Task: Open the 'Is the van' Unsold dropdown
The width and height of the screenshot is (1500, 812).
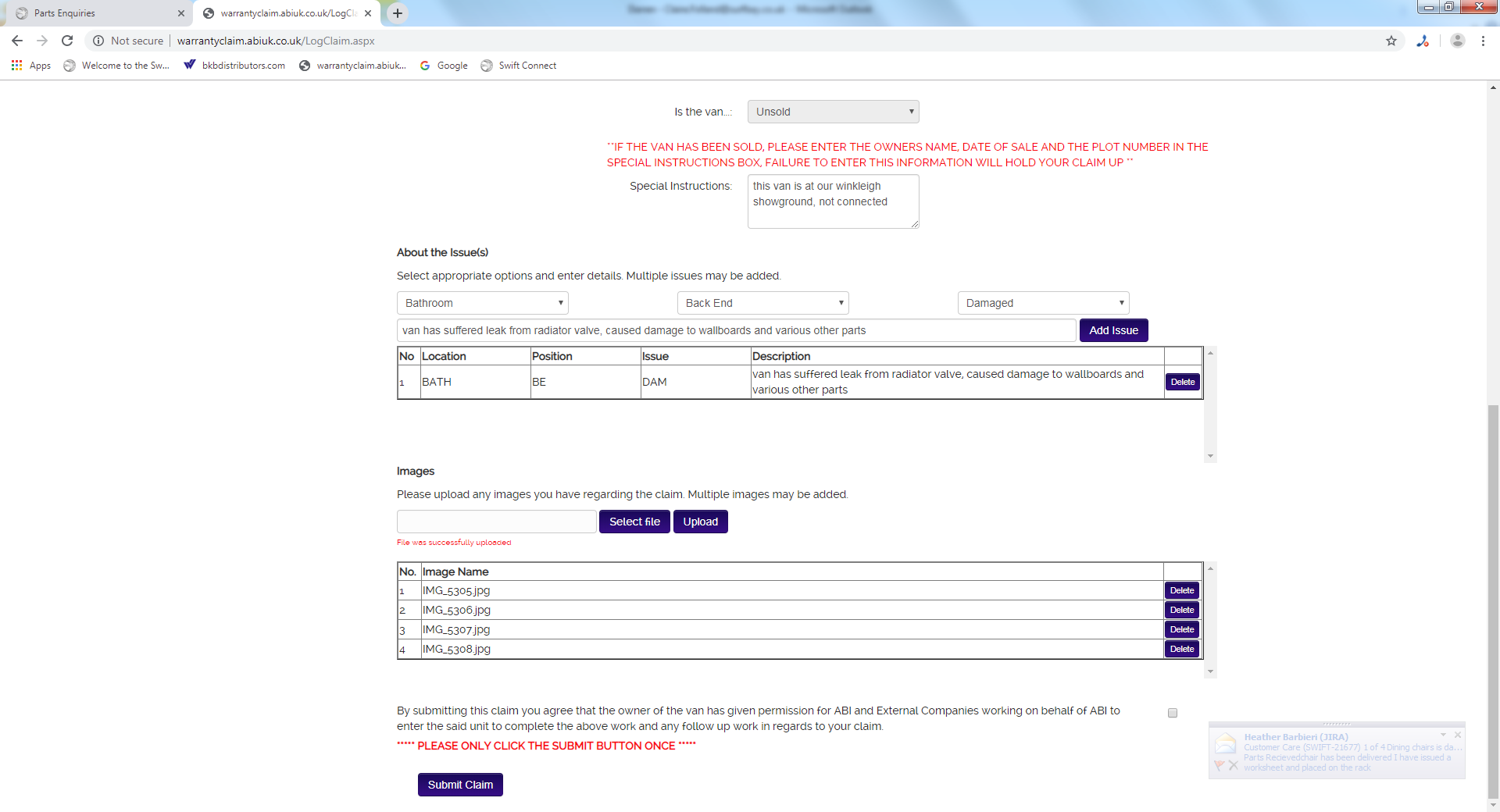Action: (x=833, y=112)
